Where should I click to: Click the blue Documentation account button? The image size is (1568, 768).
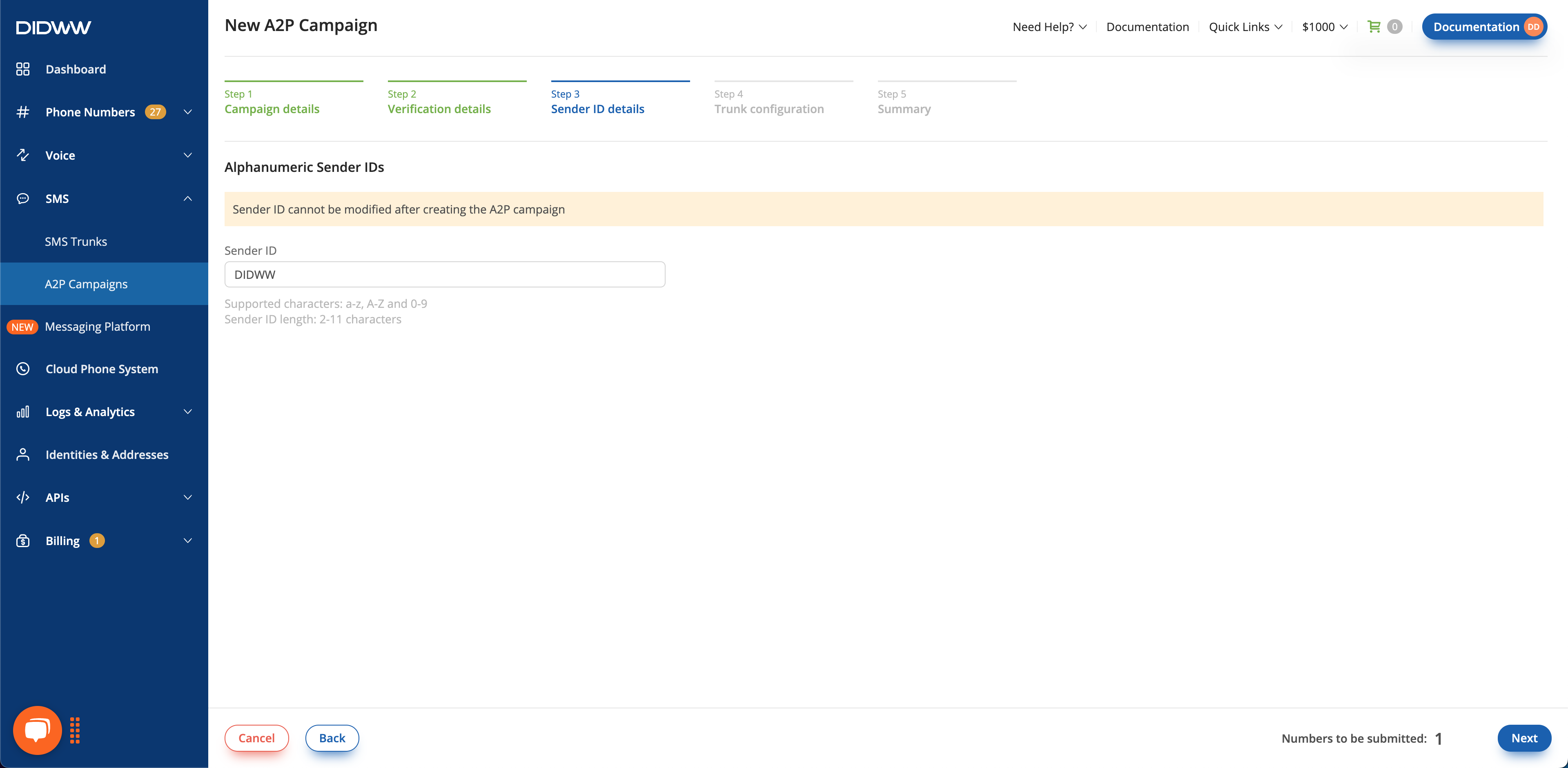tap(1484, 27)
